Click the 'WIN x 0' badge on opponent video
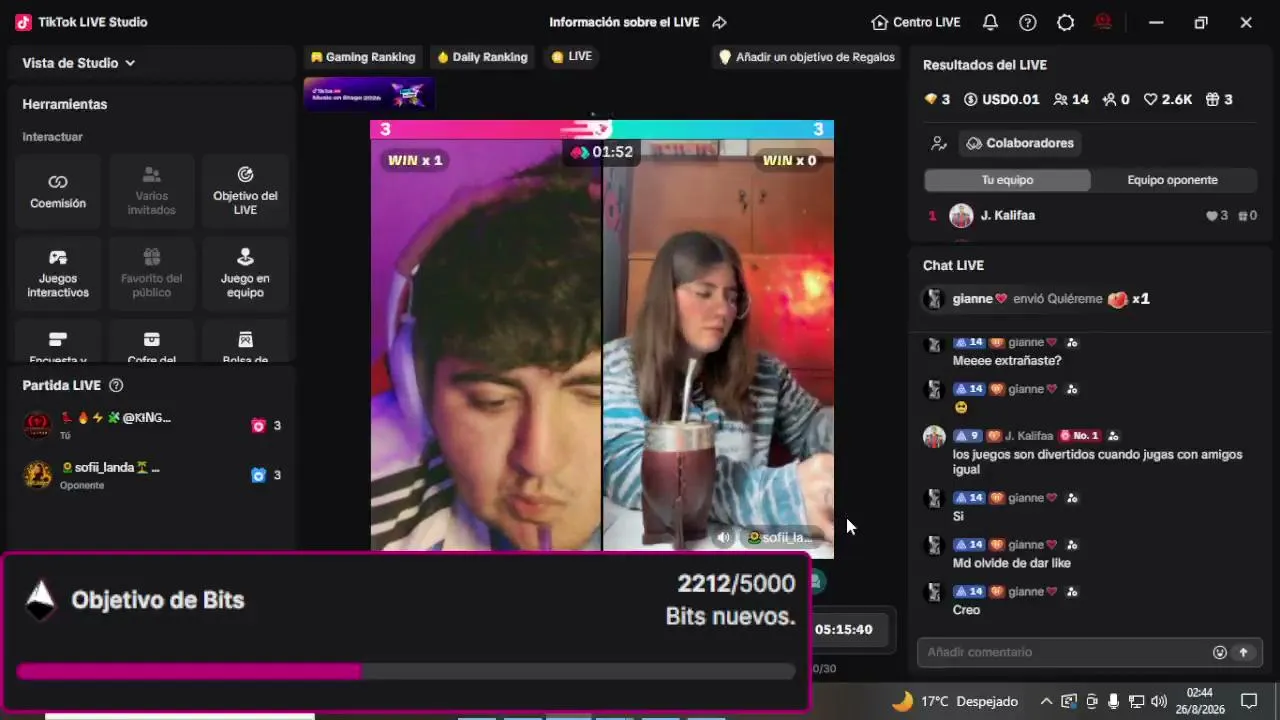The width and height of the screenshot is (1280, 720). click(789, 160)
